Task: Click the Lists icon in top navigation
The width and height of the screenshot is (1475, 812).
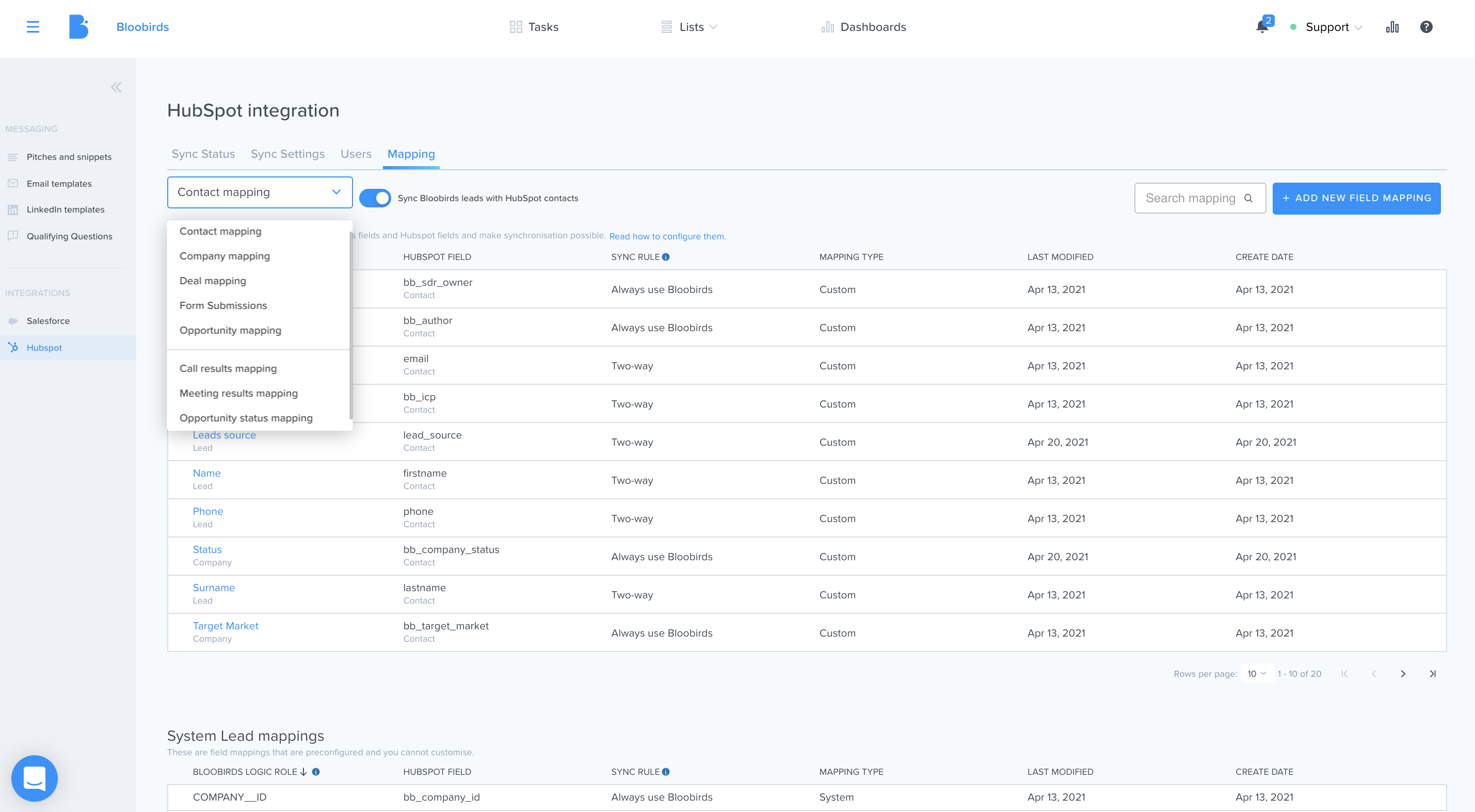Action: tap(666, 27)
